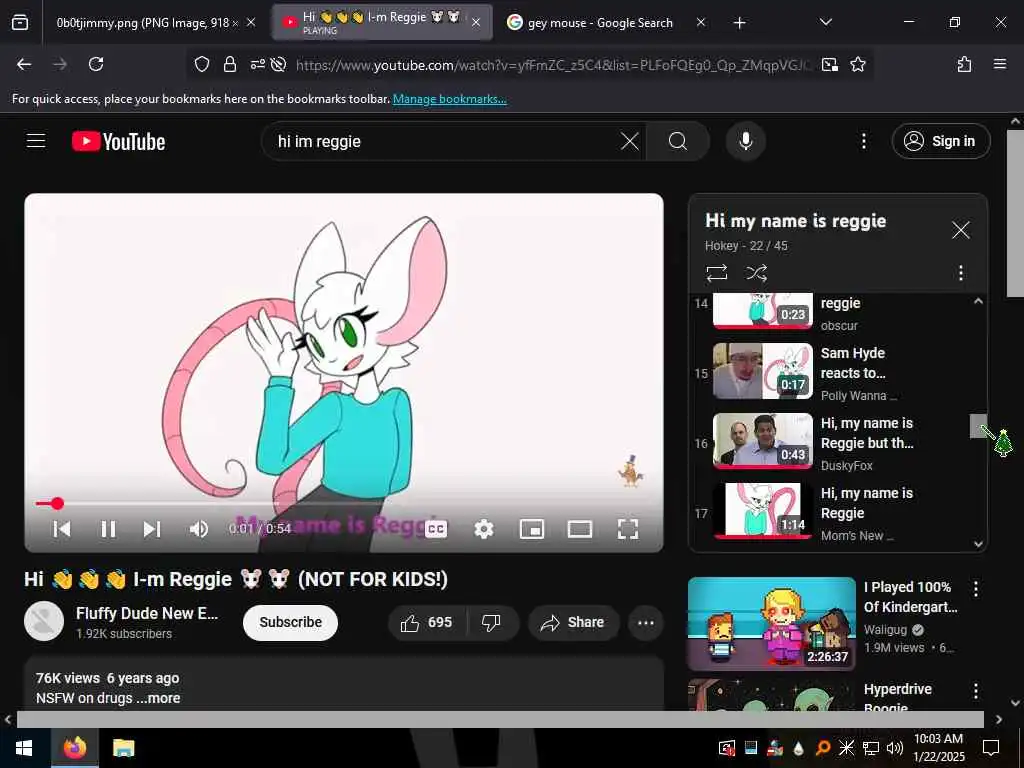Like the video with 695 likes
The width and height of the screenshot is (1024, 768).
(x=426, y=622)
